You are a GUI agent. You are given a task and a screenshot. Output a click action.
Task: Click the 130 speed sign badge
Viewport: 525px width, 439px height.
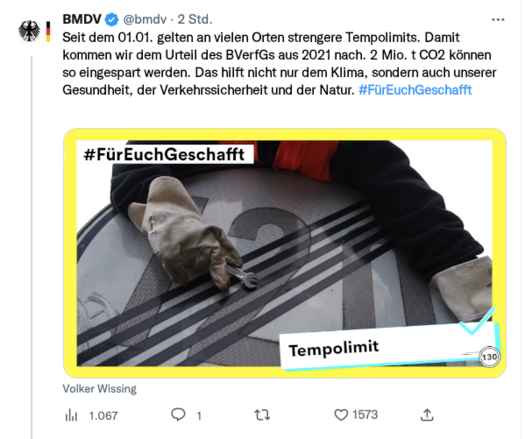click(x=489, y=357)
